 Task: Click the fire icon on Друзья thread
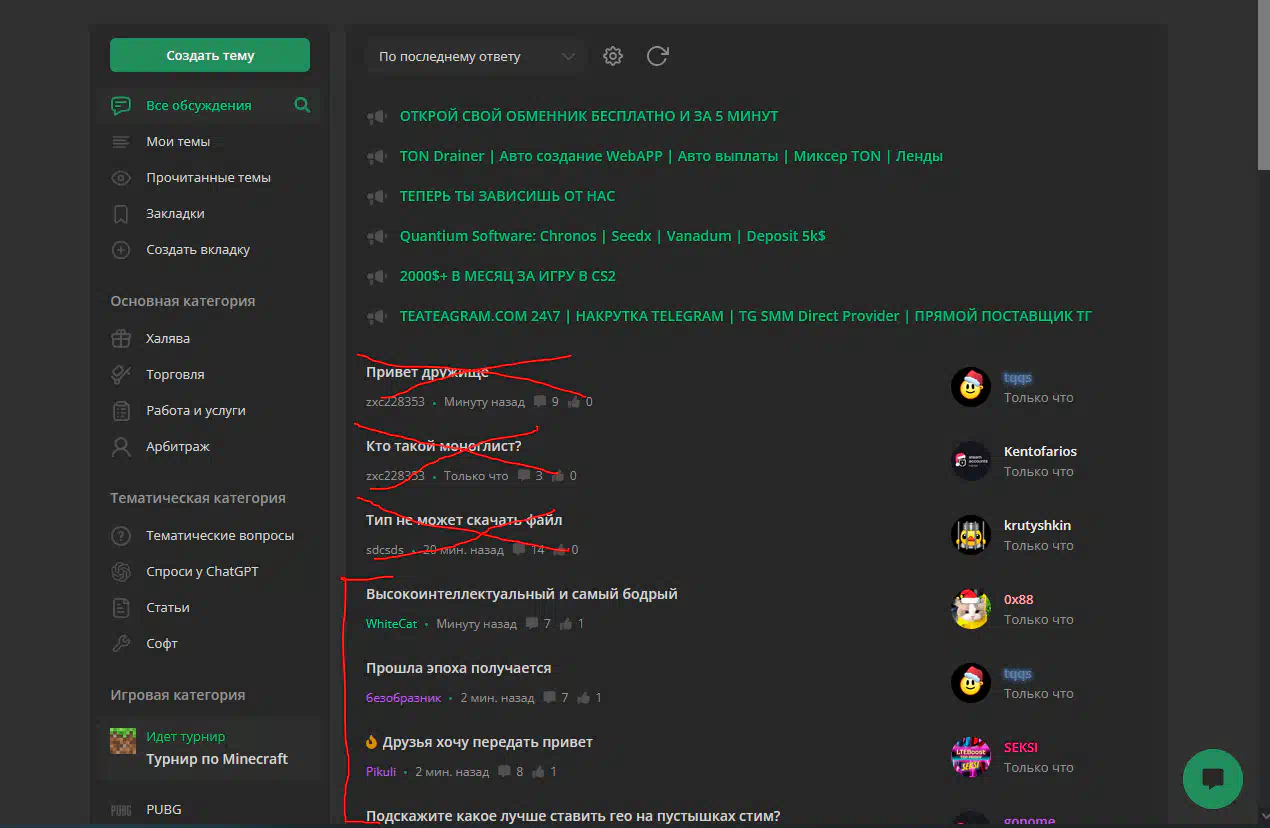tap(372, 742)
